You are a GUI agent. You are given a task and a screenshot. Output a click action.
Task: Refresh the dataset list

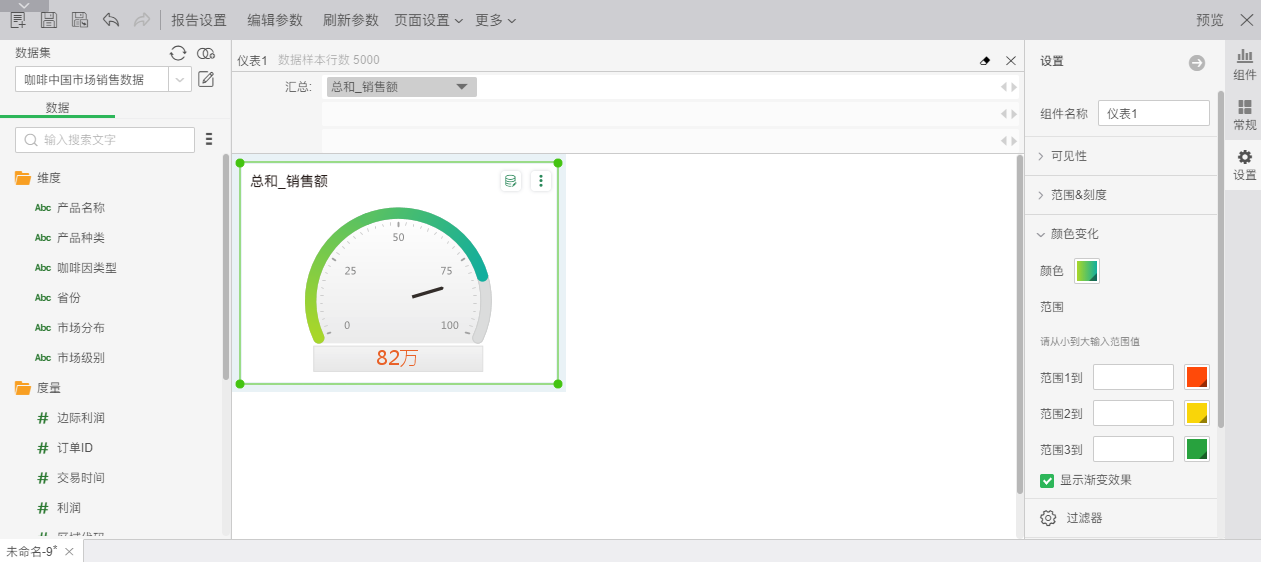(x=177, y=53)
